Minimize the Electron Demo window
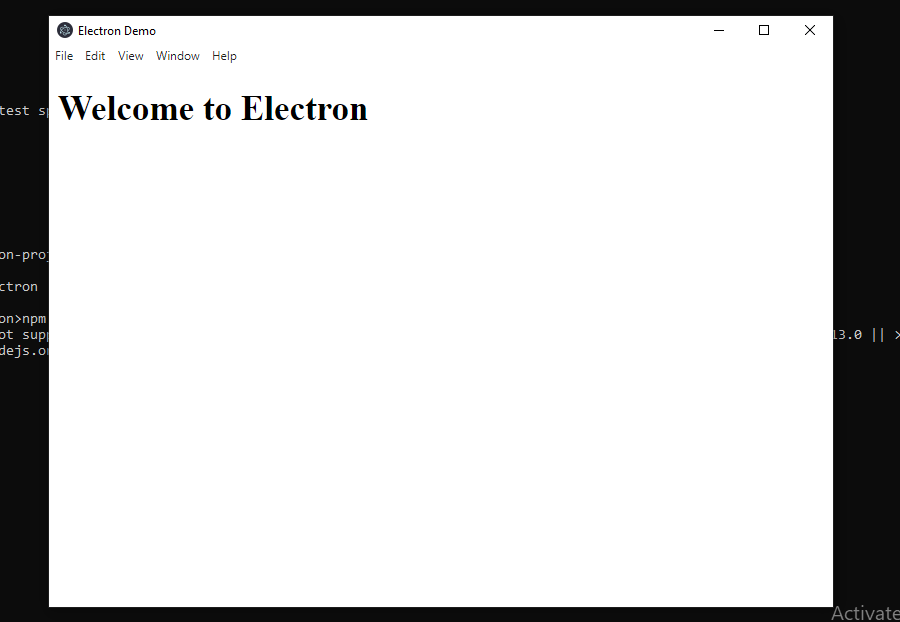The height and width of the screenshot is (622, 900). pyautogui.click(x=719, y=30)
